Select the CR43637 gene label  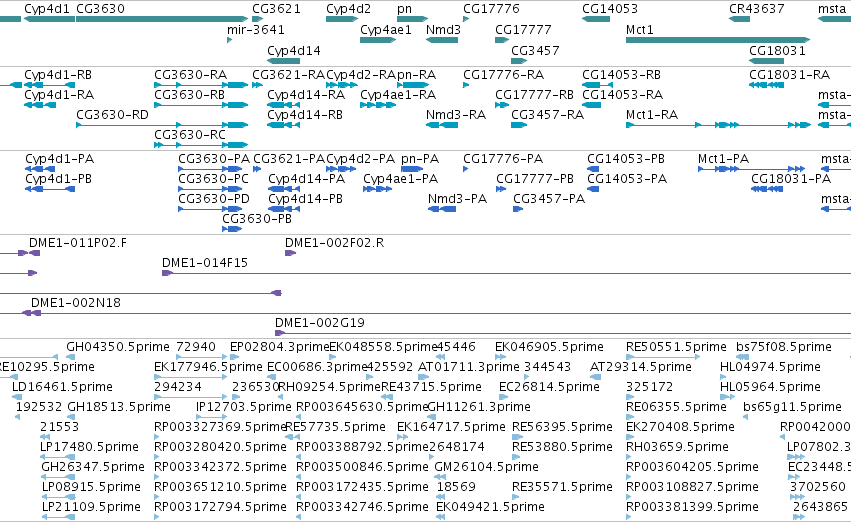tap(757, 9)
